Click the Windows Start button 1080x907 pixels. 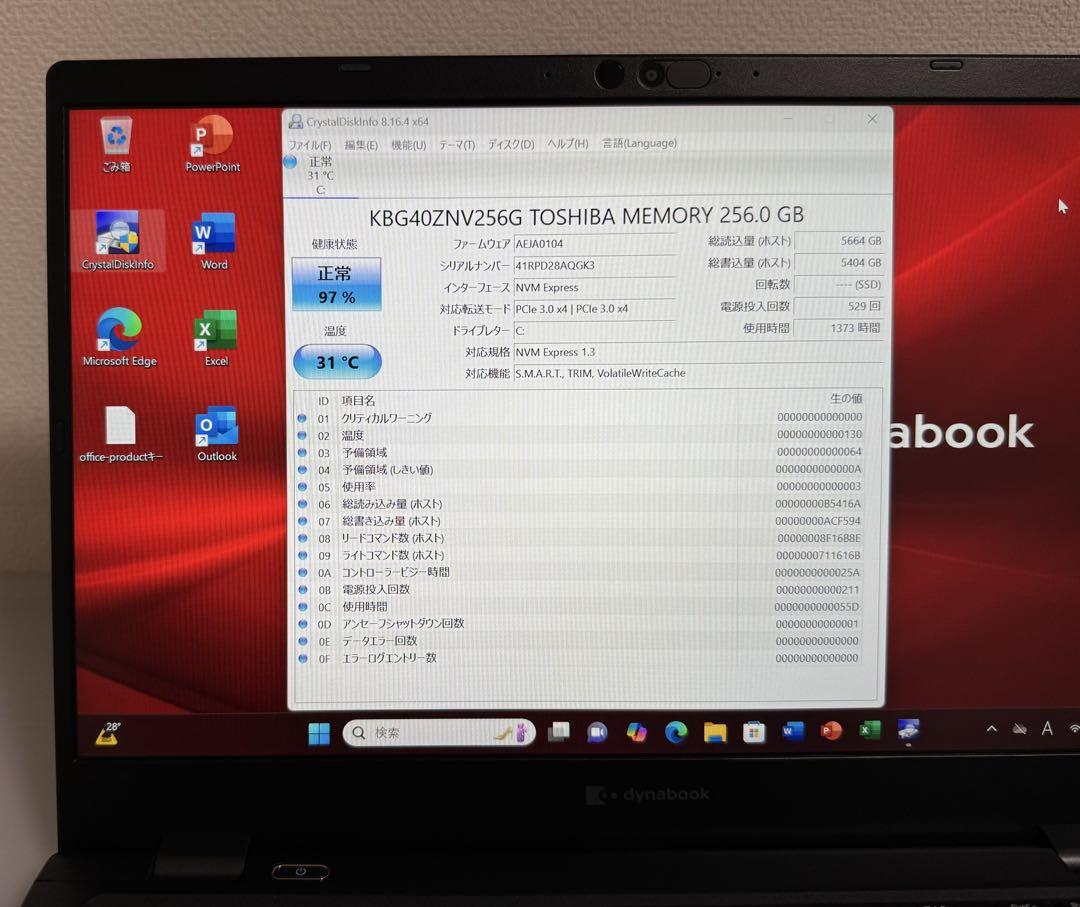(318, 733)
